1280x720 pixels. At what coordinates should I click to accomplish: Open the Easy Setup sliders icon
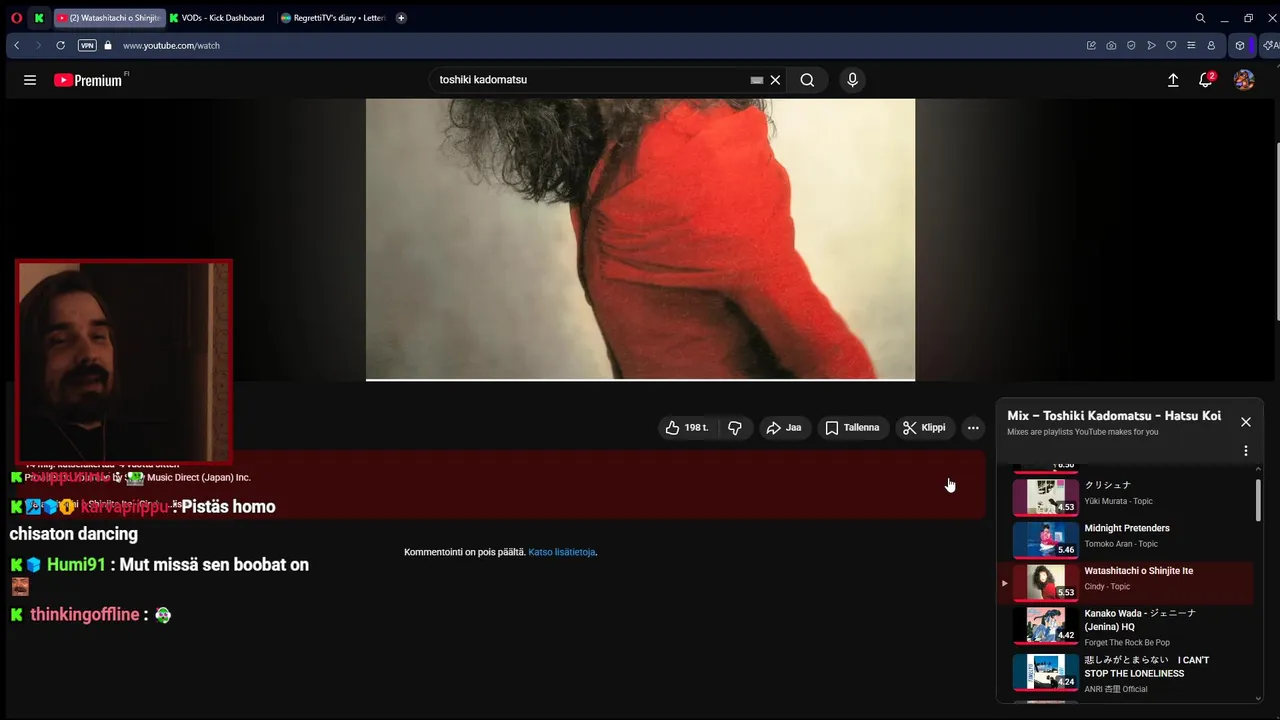(1191, 45)
